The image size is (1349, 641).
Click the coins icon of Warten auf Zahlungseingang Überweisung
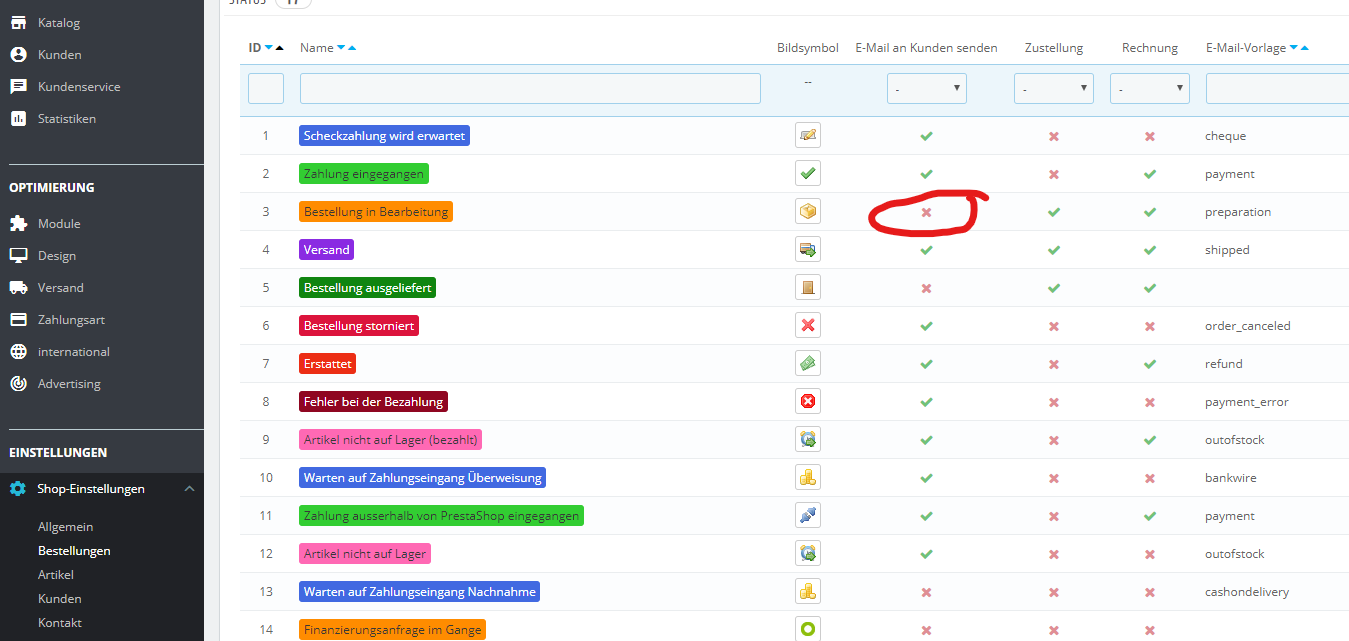[x=808, y=477]
